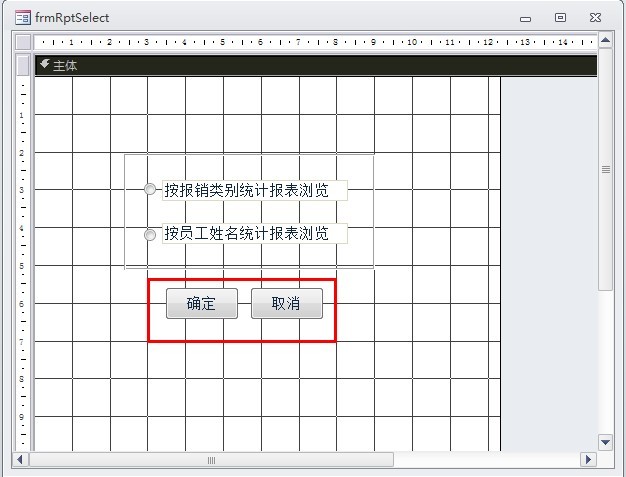Click the 按员工姓名统计报表浏览 label
The image size is (626, 477).
(255, 233)
